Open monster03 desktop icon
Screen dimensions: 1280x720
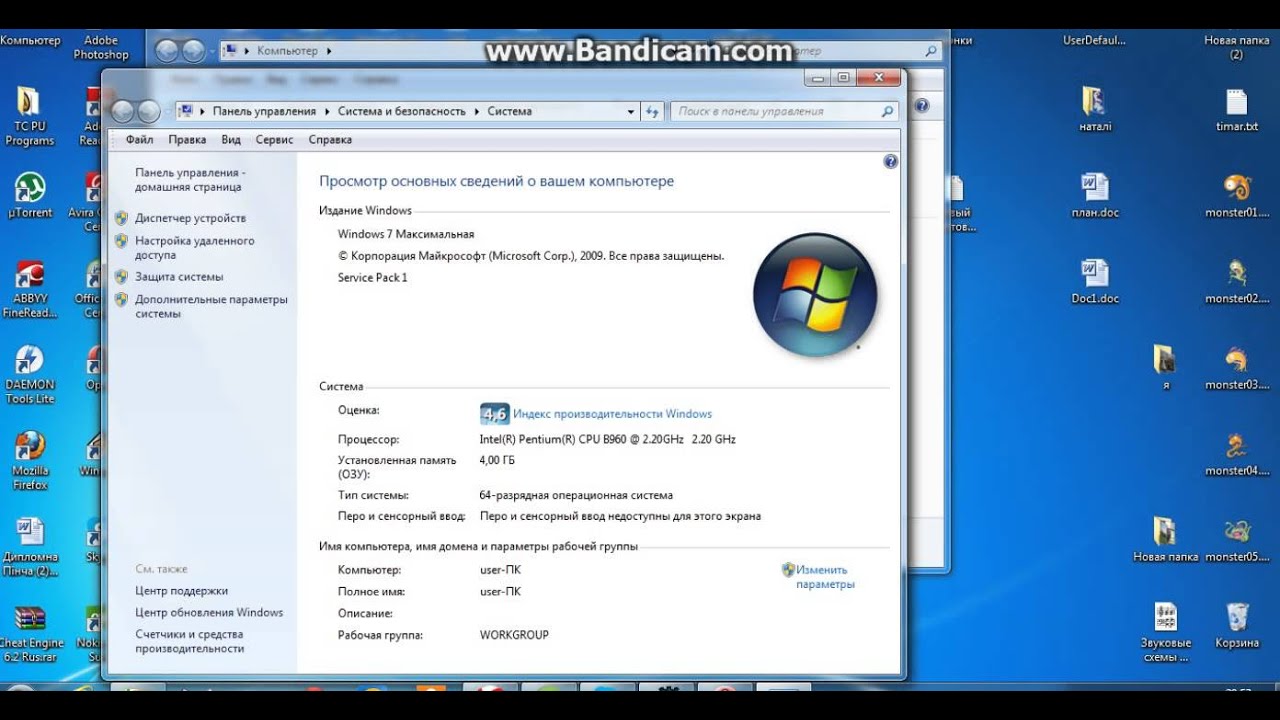[x=1237, y=367]
